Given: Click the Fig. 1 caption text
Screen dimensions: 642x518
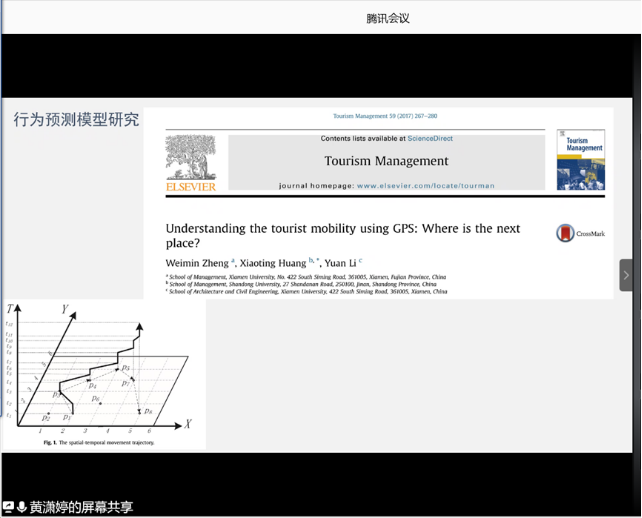Looking at the screenshot, I should point(99,442).
